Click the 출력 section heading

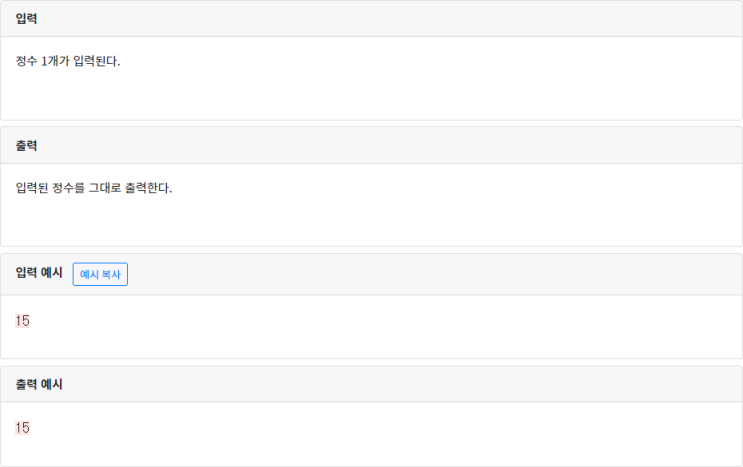[x=27, y=146]
